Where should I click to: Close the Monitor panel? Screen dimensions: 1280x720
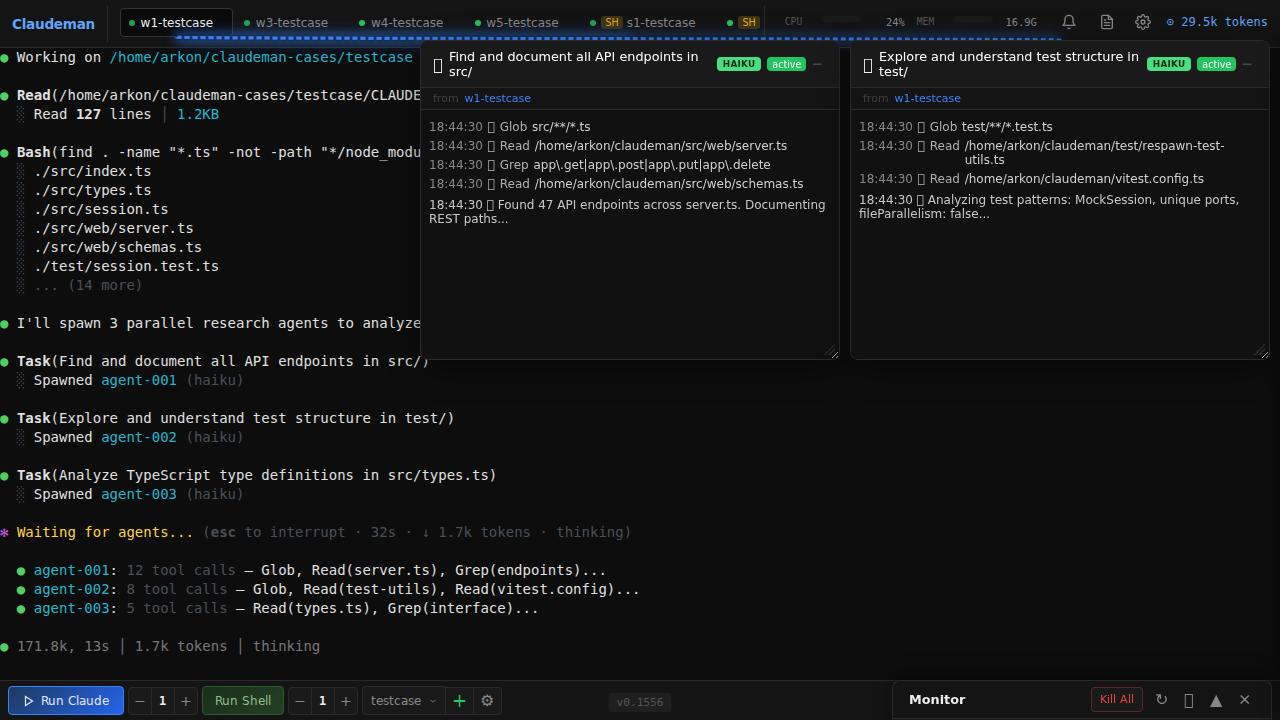[1245, 700]
